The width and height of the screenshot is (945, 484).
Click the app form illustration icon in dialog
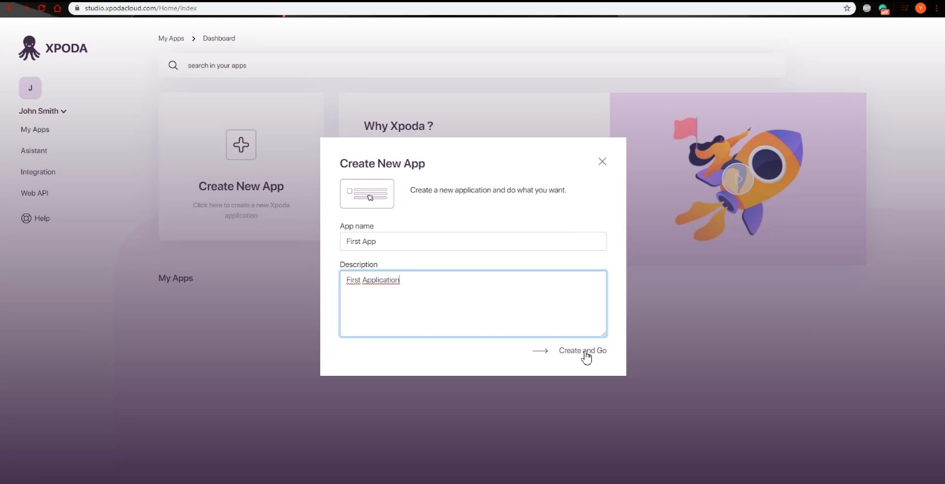tap(367, 193)
